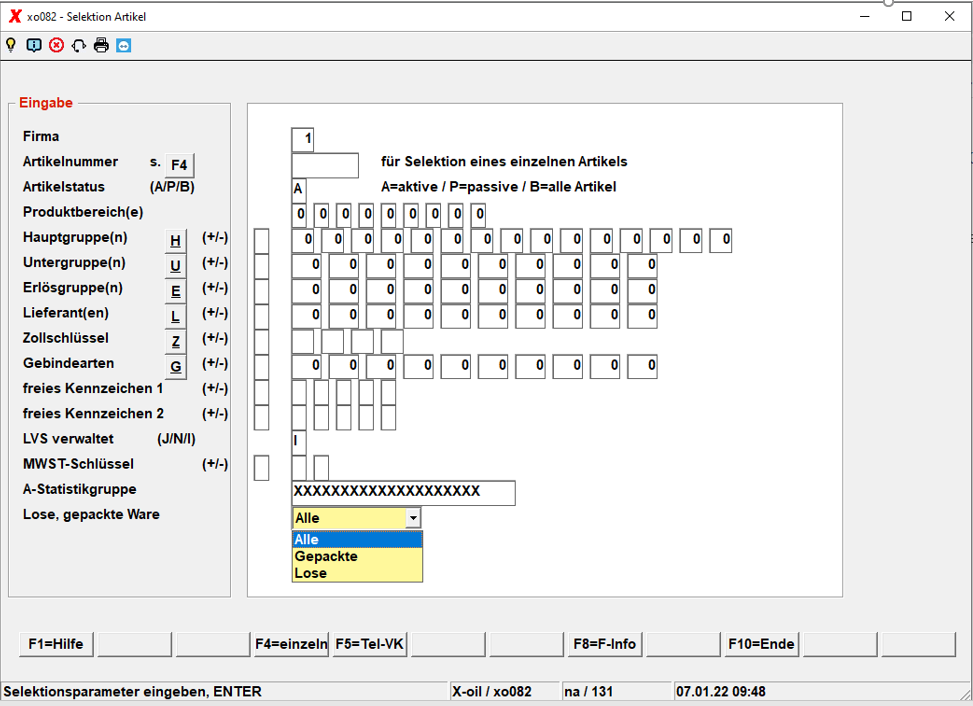Click the G button for Gebindearten

point(176,367)
